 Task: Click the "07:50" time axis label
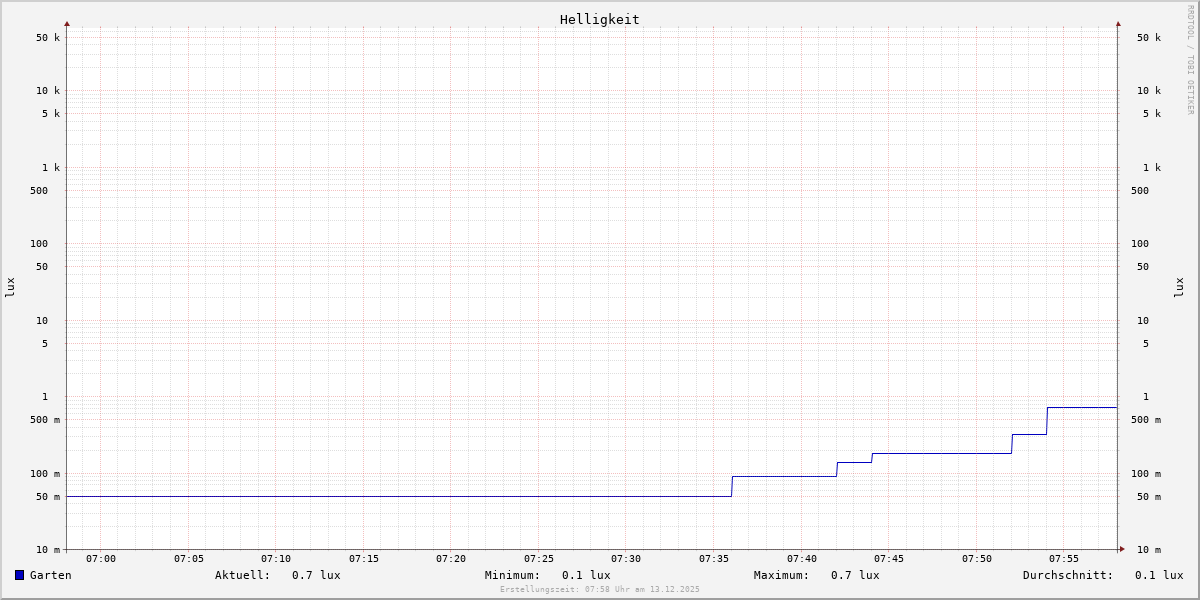977,559
